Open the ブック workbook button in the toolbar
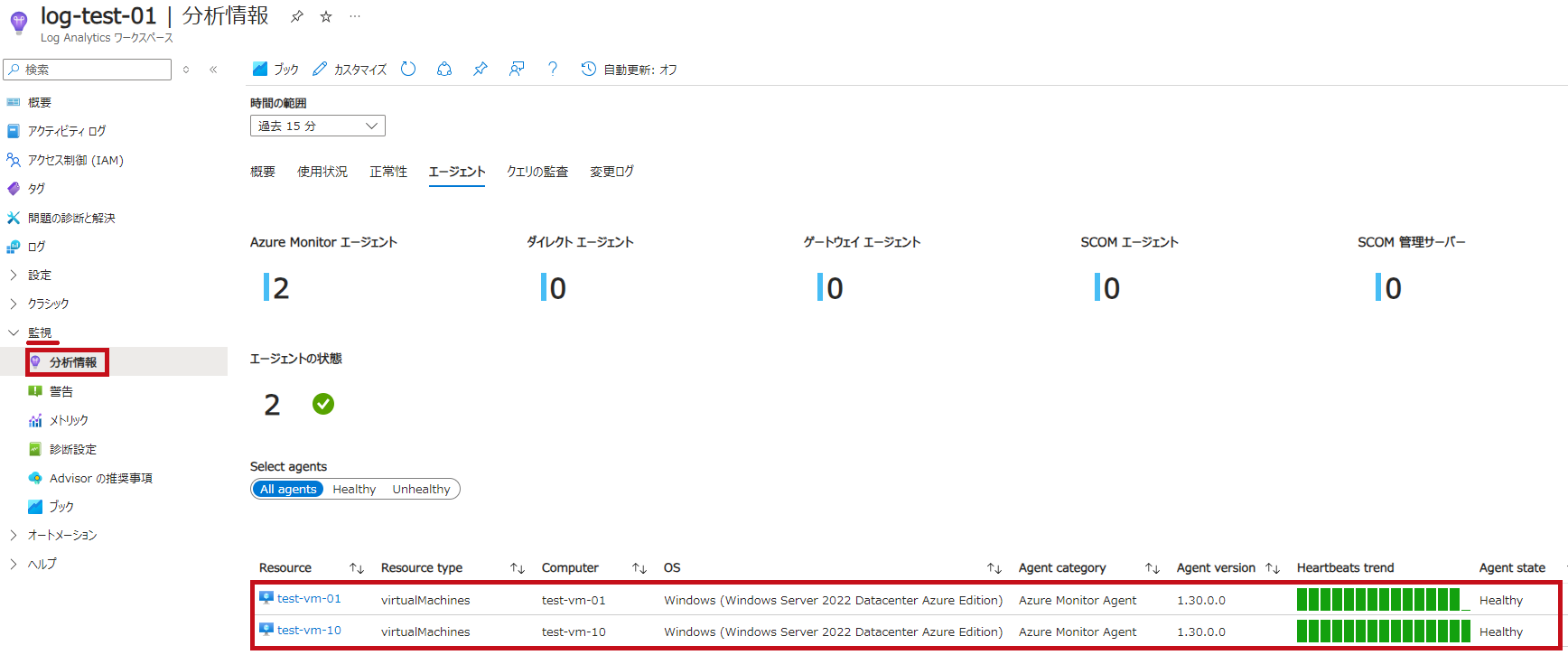The image size is (1568, 655). [275, 69]
